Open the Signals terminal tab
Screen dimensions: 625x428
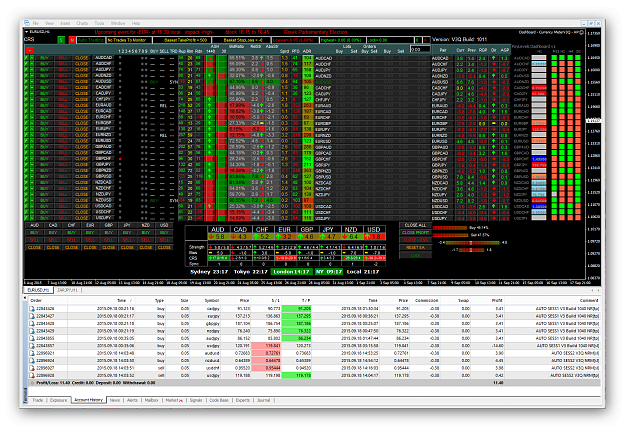click(196, 400)
